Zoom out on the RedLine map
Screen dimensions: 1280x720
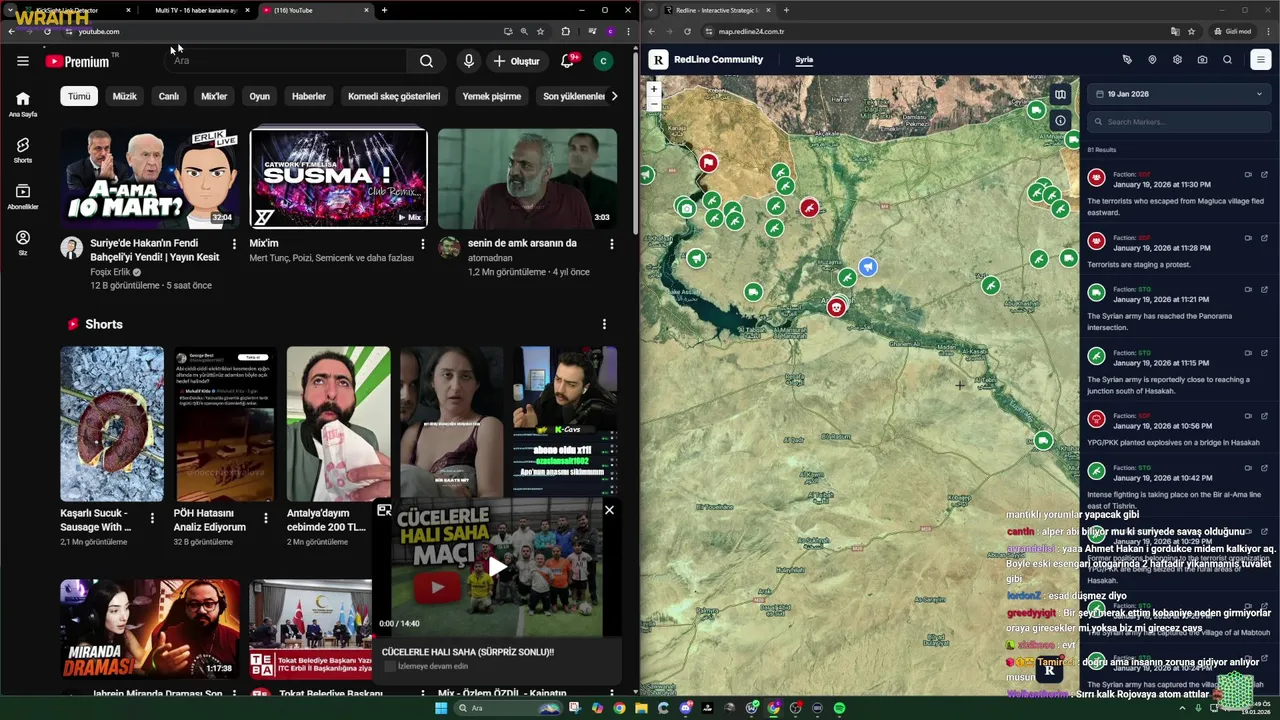(653, 103)
